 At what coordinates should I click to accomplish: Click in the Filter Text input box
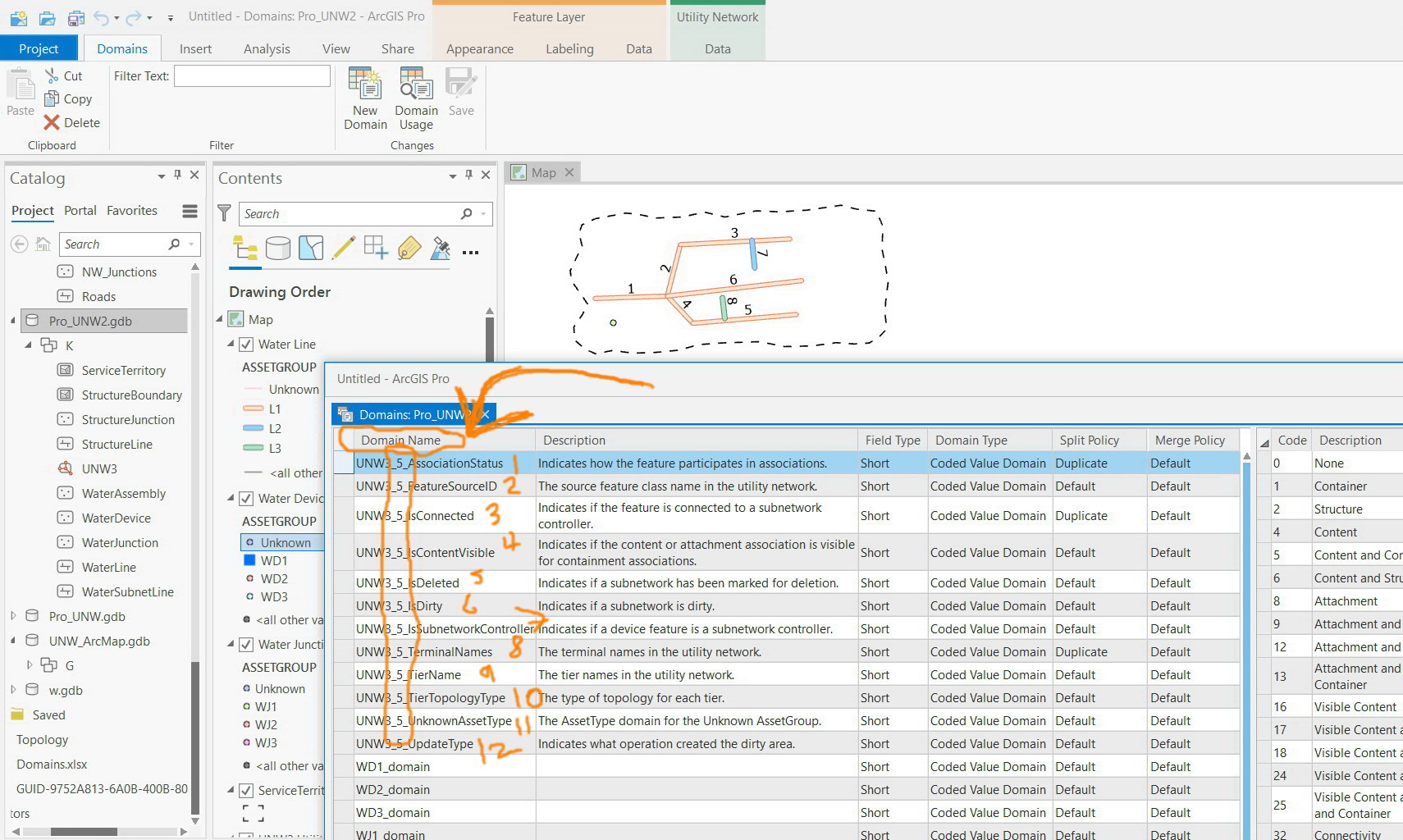(252, 76)
